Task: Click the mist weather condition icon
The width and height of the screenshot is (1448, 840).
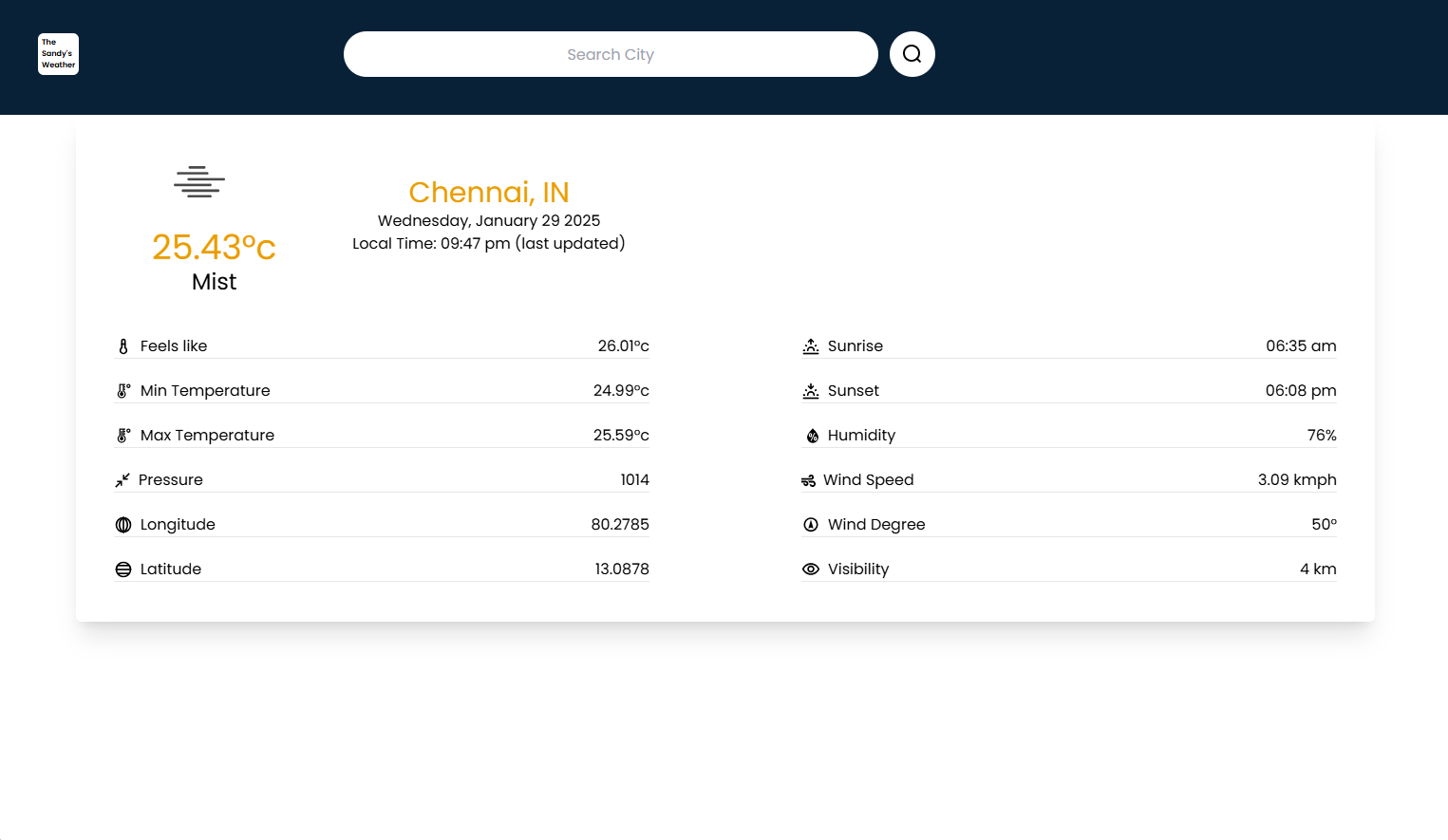Action: pyautogui.click(x=199, y=181)
